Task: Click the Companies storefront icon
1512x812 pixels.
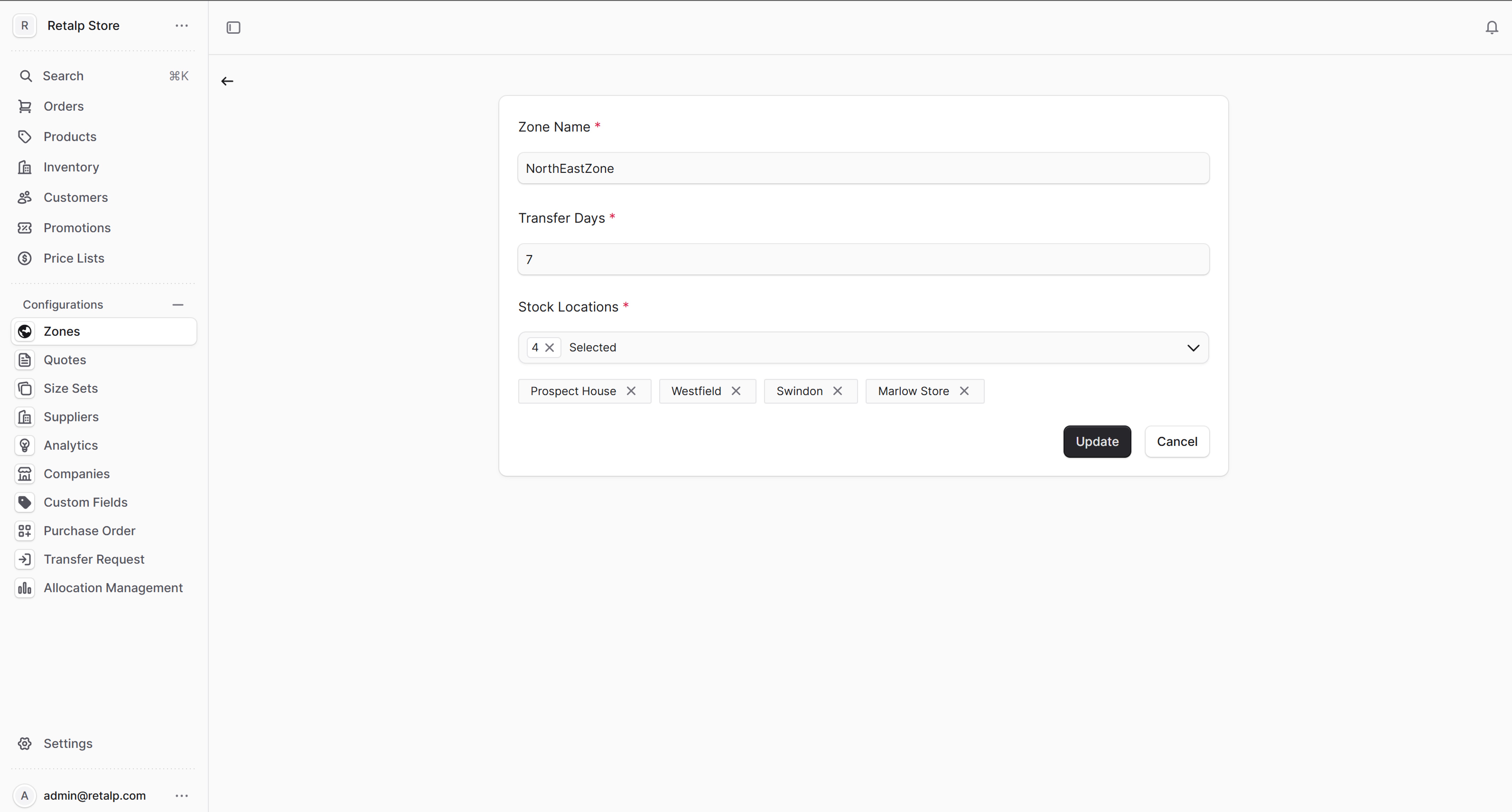Action: [x=25, y=474]
